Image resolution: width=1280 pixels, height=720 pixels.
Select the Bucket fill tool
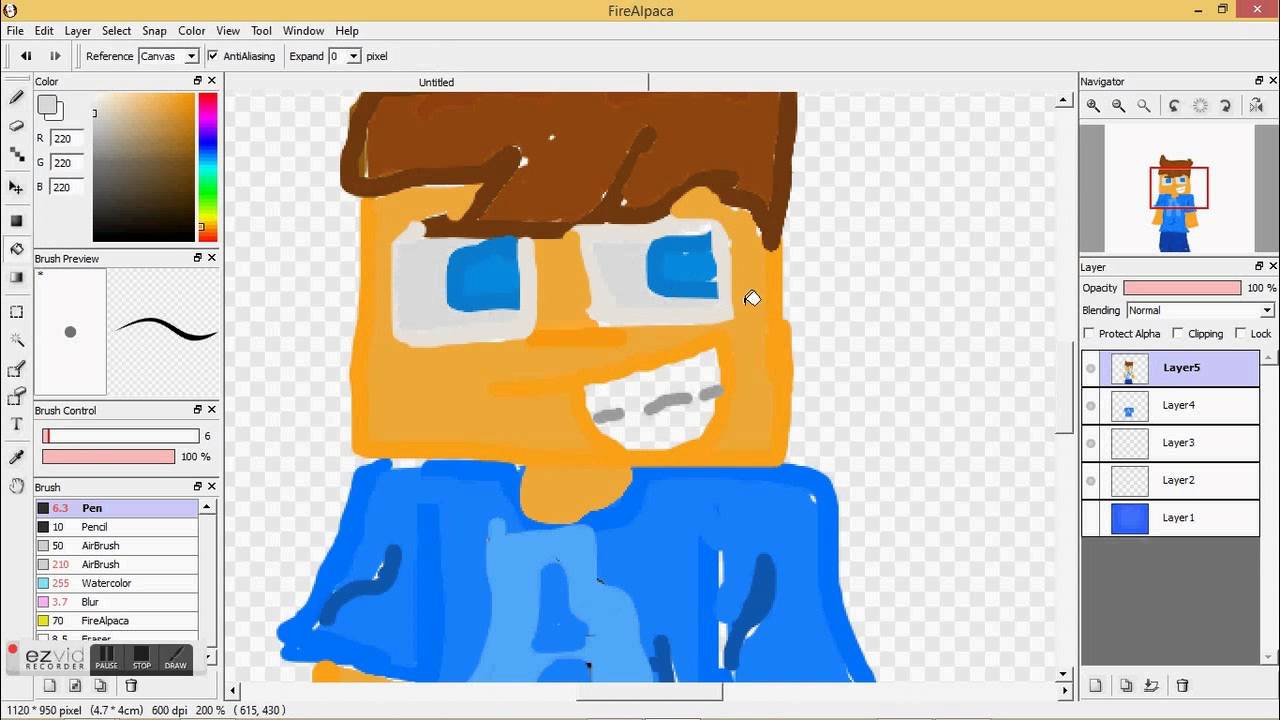(x=16, y=249)
